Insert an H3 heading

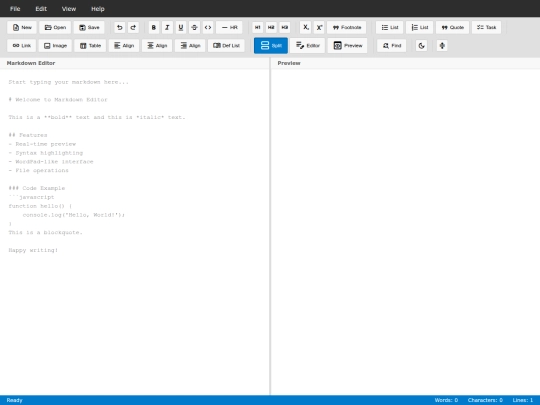(x=284, y=28)
